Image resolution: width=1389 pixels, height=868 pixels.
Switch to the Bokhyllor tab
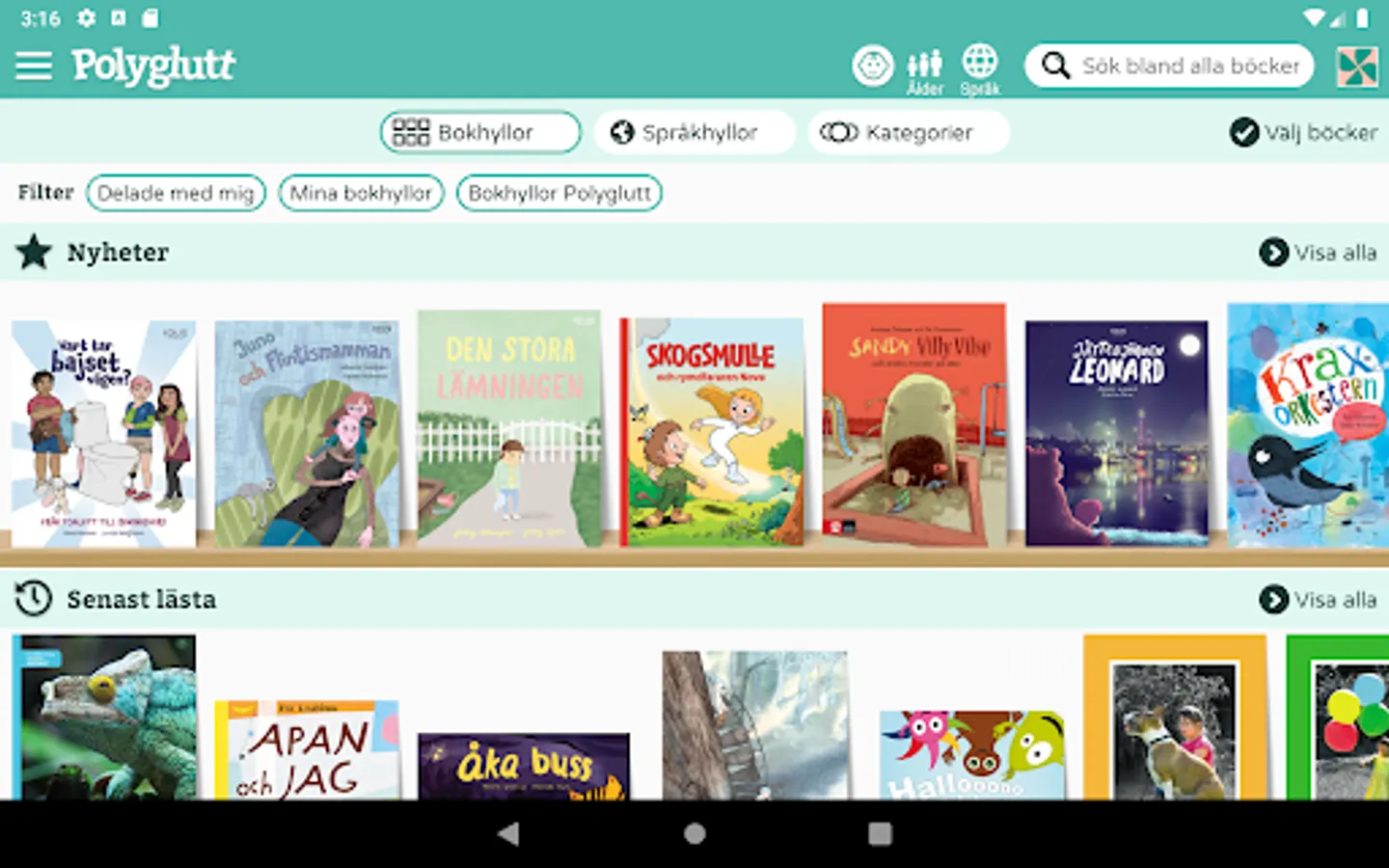coord(480,132)
